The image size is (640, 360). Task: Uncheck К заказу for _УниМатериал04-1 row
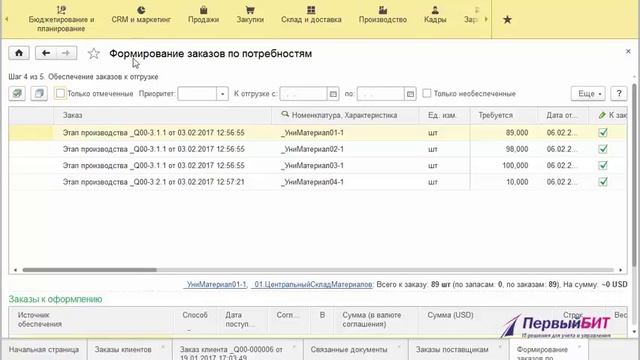[x=603, y=182]
